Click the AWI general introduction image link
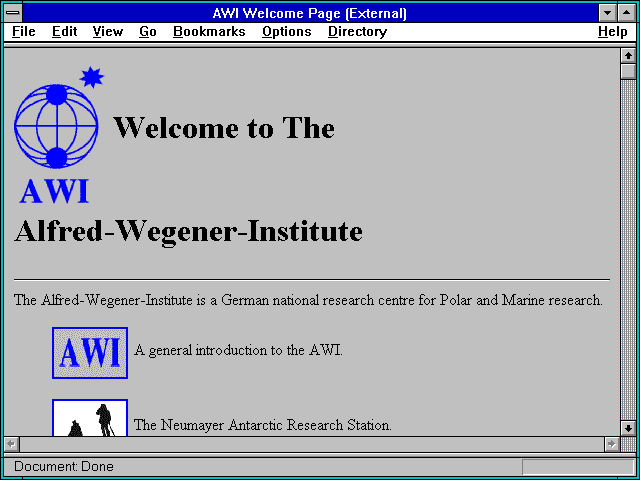Viewport: 640px width, 480px height. pyautogui.click(x=90, y=353)
